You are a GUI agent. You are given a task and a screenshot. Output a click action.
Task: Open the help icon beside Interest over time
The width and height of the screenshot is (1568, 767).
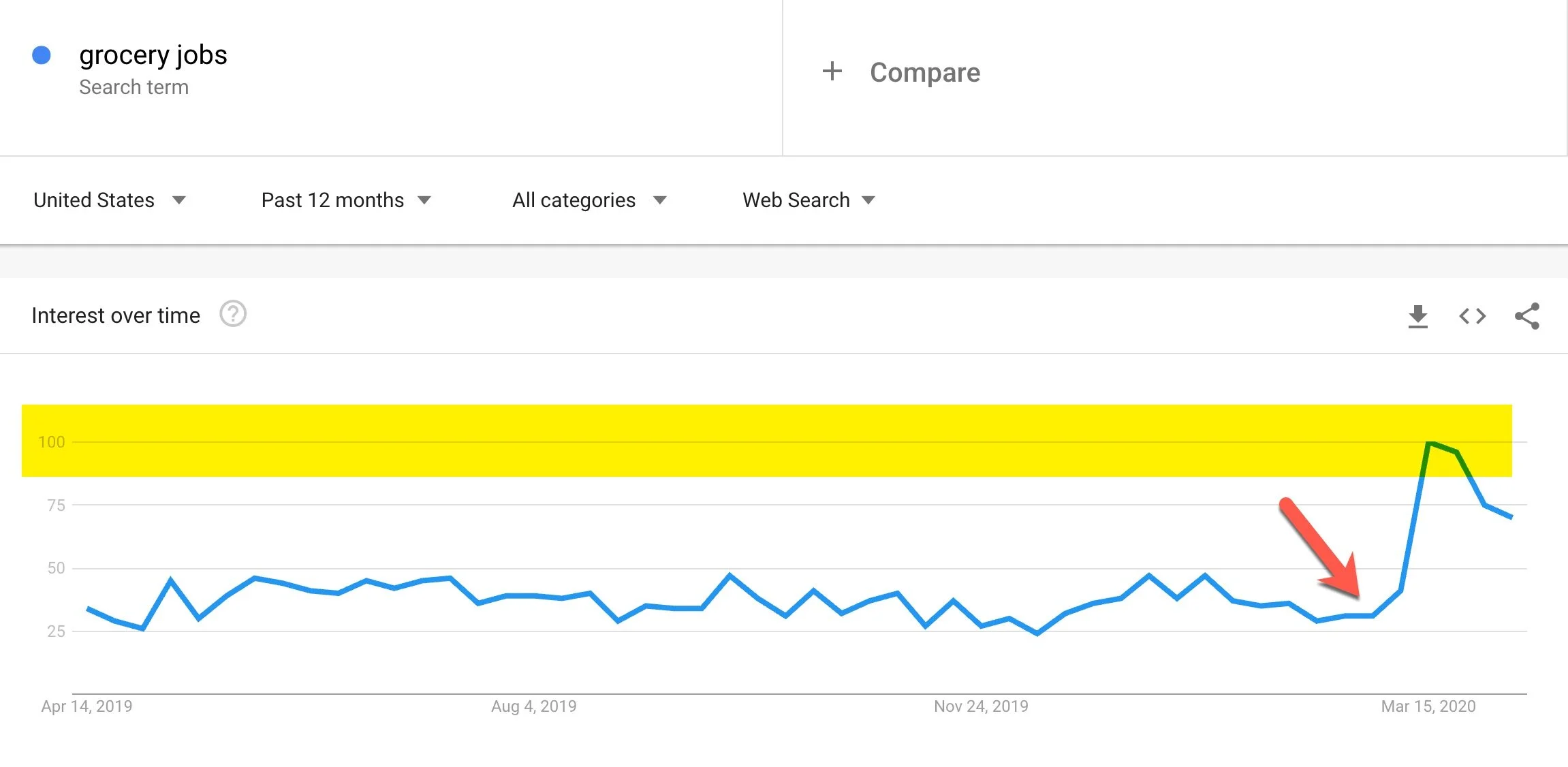pos(233,314)
